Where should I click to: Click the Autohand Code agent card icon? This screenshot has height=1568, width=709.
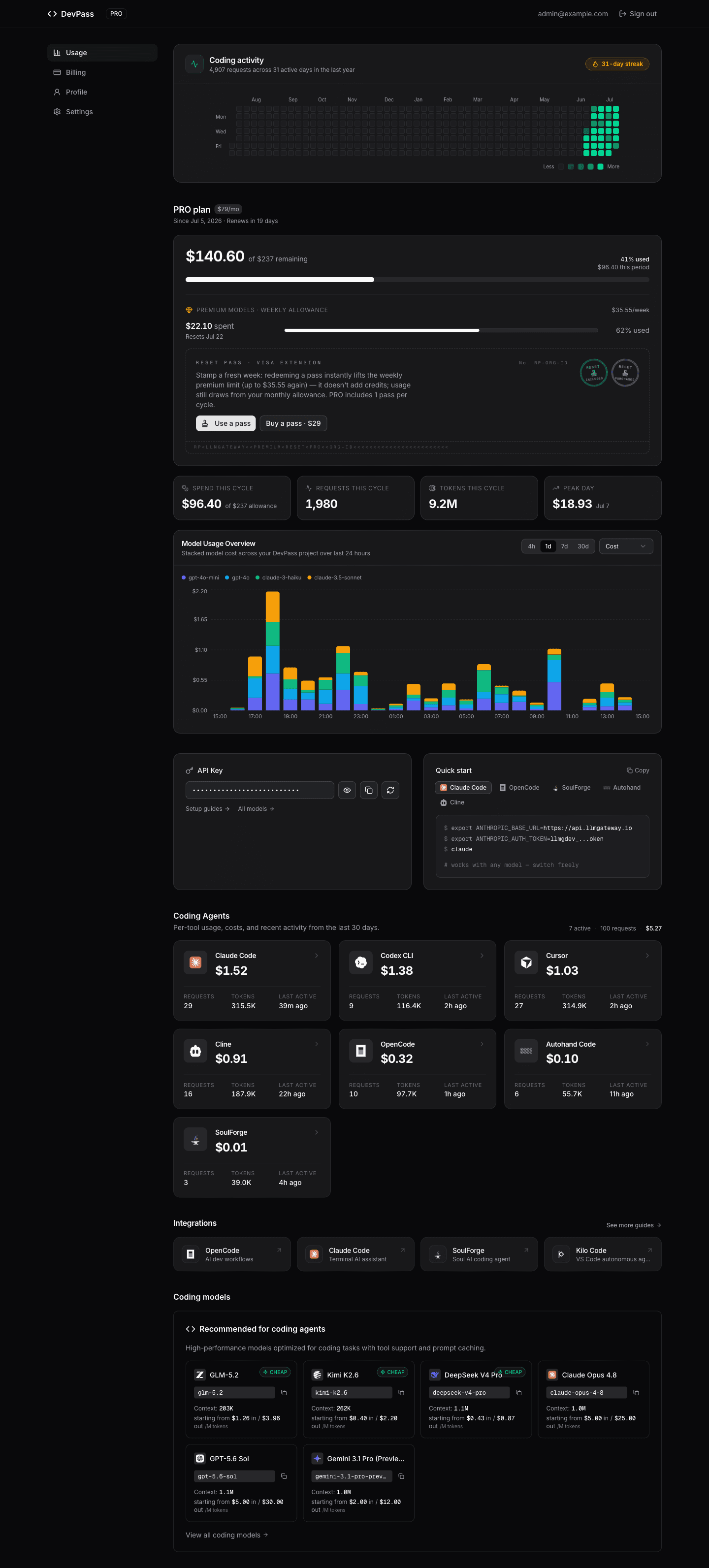tap(526, 1051)
